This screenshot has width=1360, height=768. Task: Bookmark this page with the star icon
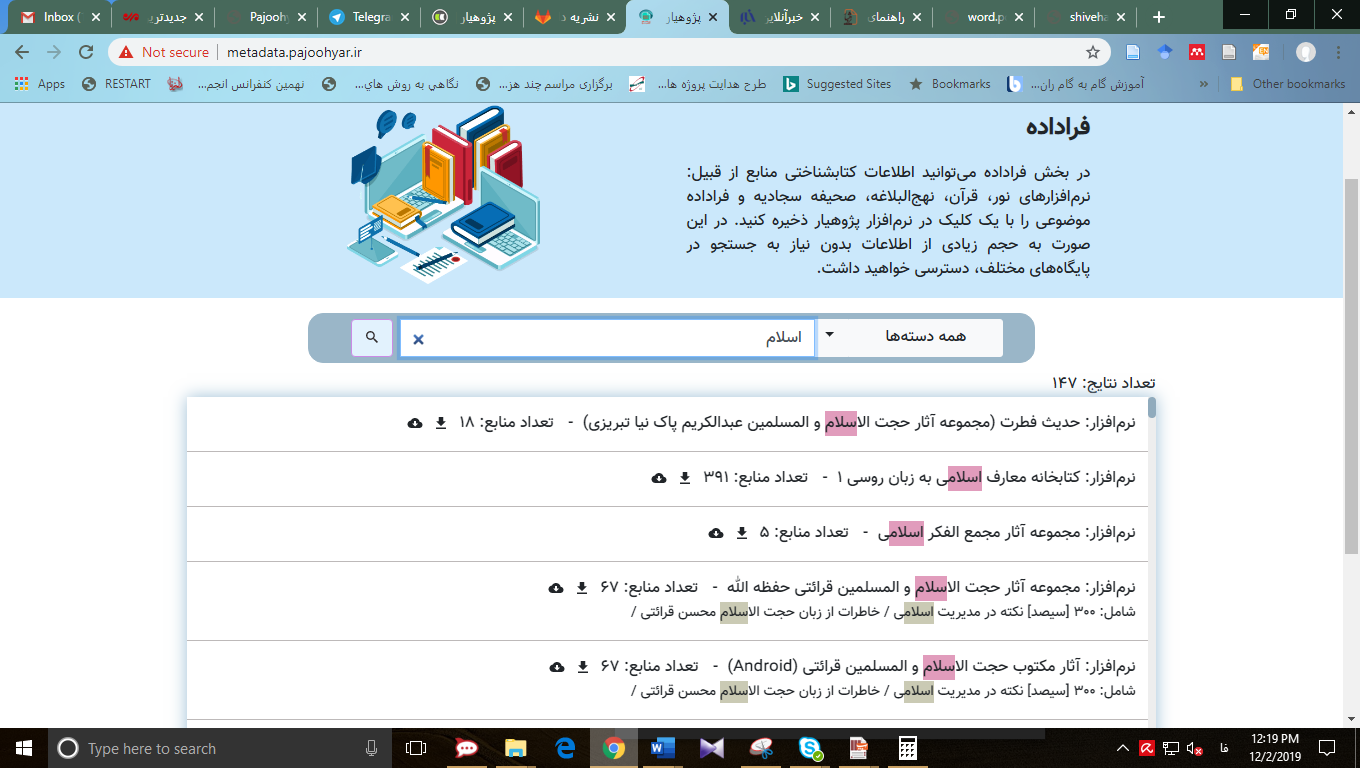tap(1093, 52)
